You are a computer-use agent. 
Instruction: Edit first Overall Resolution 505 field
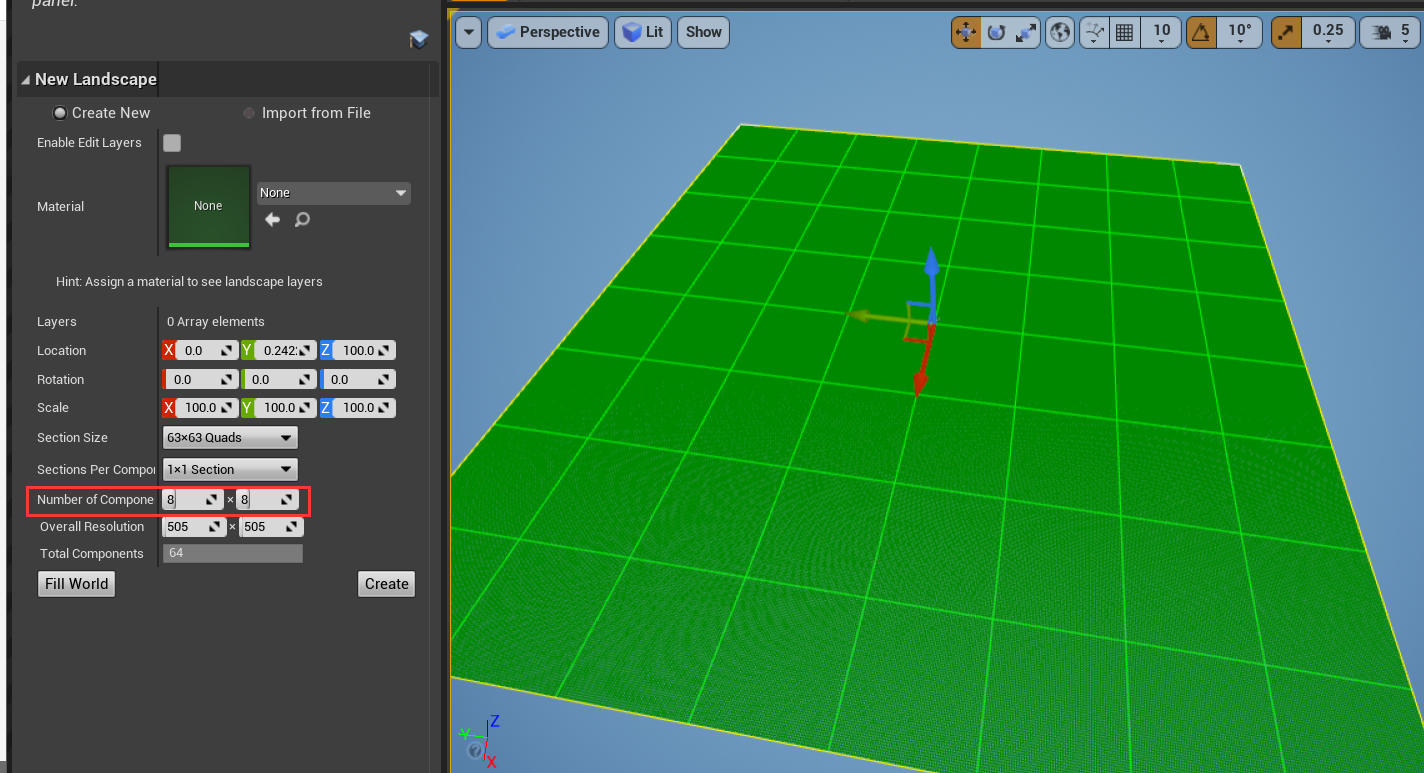(195, 527)
